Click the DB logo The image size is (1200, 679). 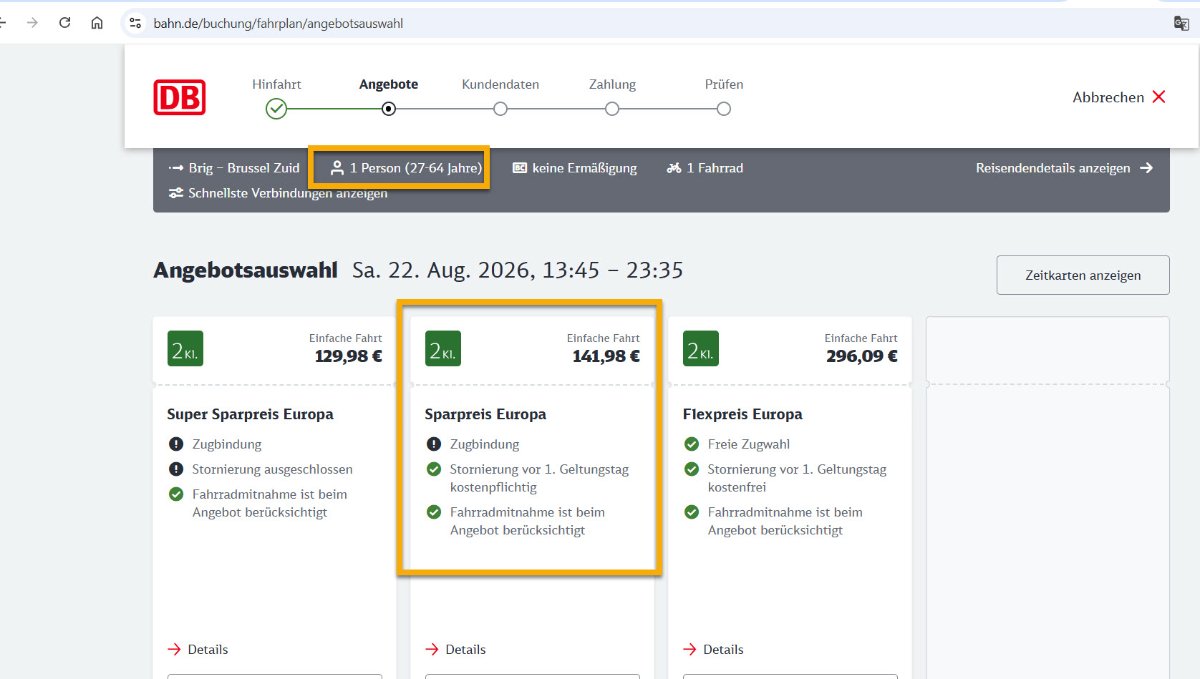tap(179, 97)
